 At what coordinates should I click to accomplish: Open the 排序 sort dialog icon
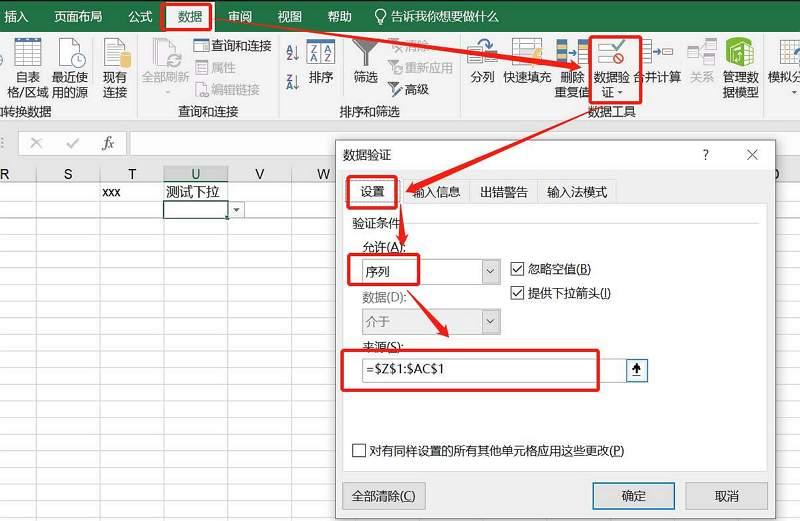tap(320, 62)
